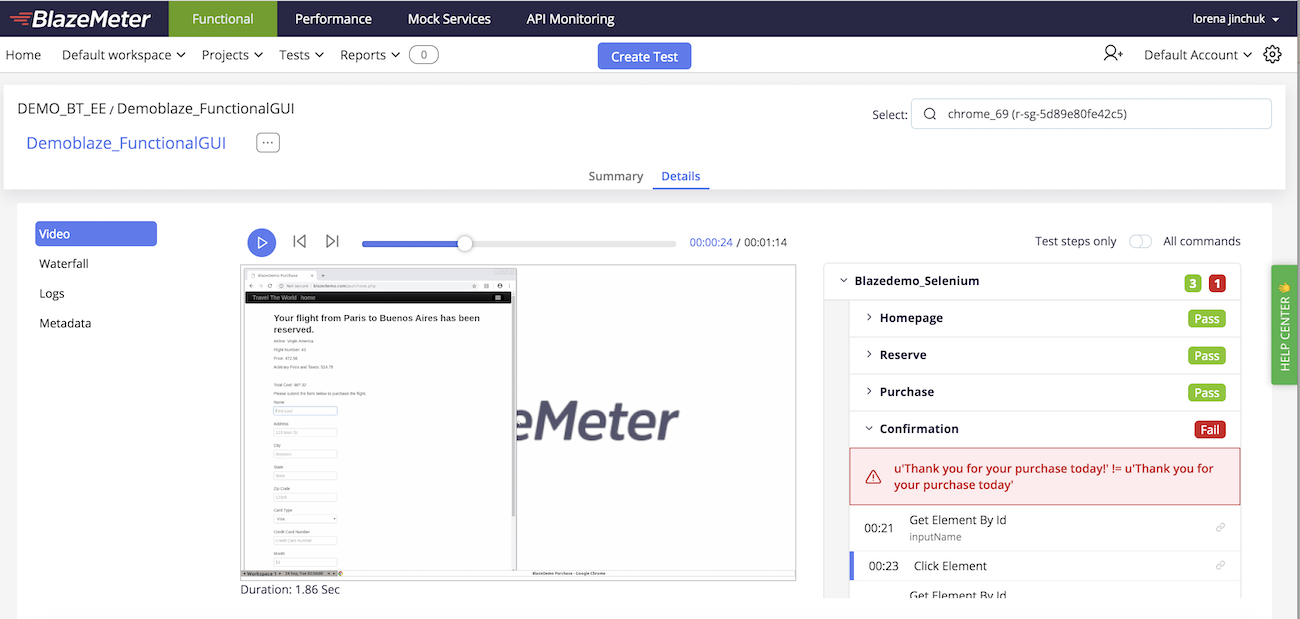Switch to the API Monitoring tab
The height and width of the screenshot is (619, 1300).
tap(570, 19)
